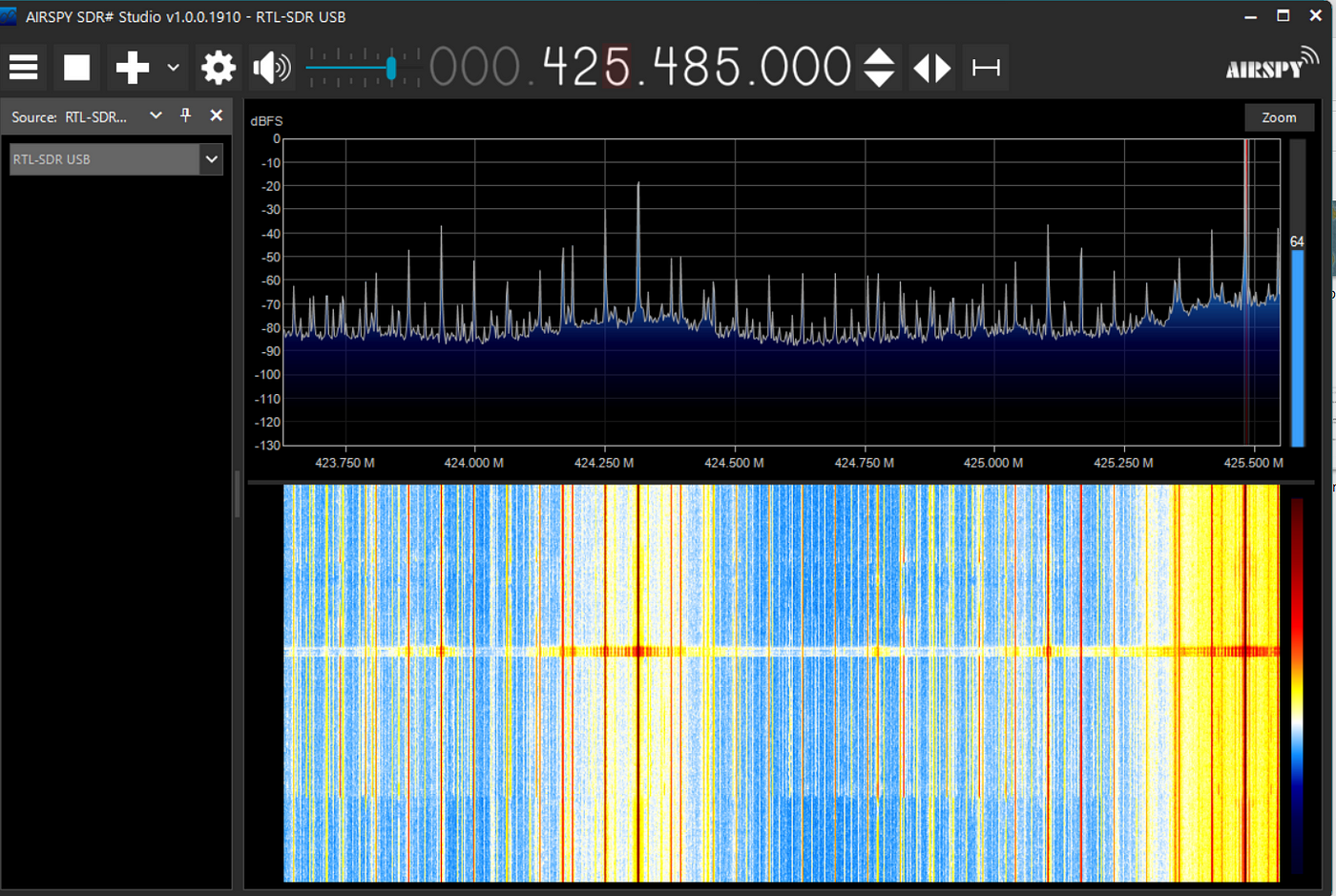Click the red tuning line in the spectrum
Viewport: 1336px width, 896px height.
pos(1246,292)
